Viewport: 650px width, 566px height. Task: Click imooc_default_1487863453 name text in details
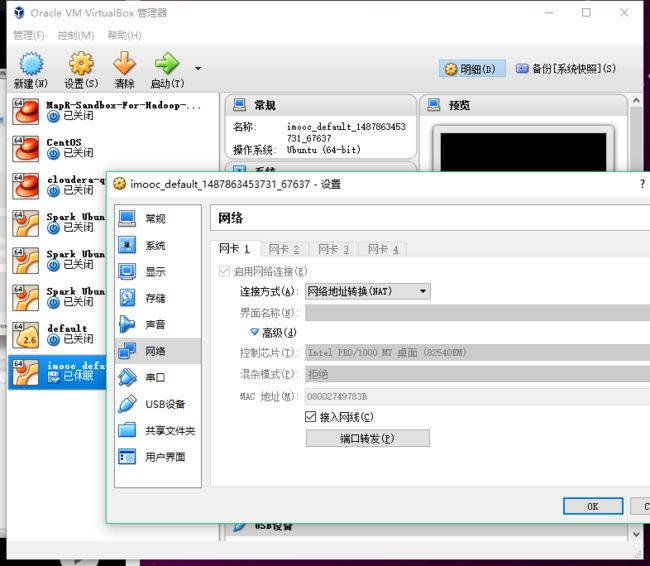point(346,132)
